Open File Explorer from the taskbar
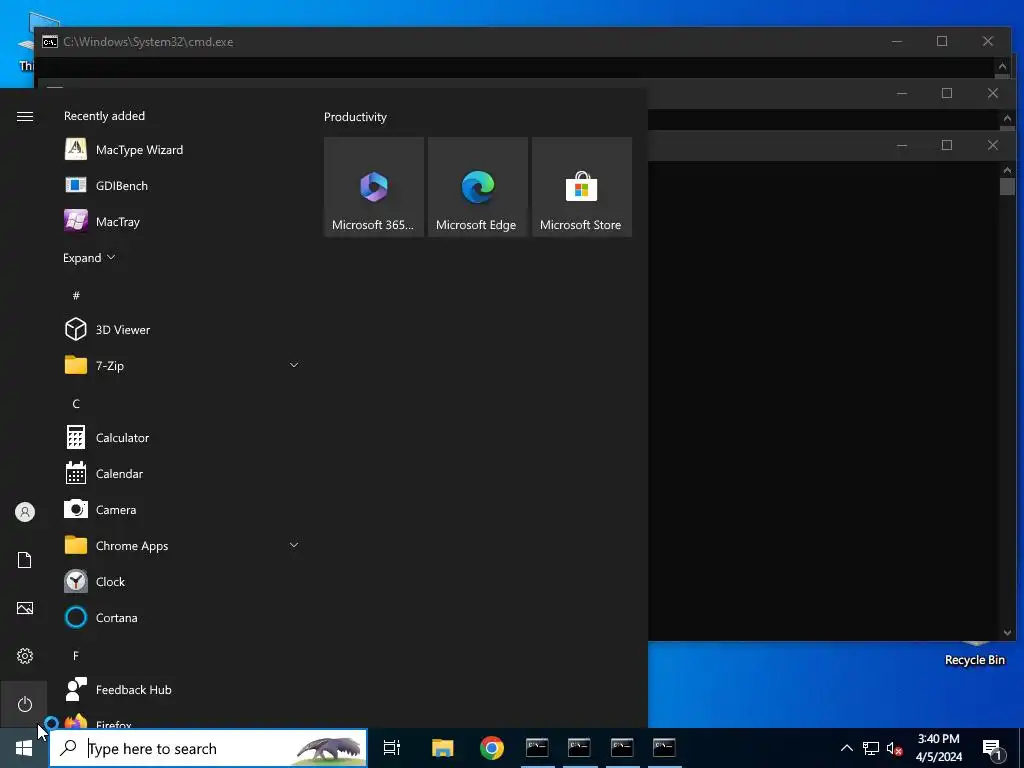This screenshot has height=768, width=1024. click(442, 748)
